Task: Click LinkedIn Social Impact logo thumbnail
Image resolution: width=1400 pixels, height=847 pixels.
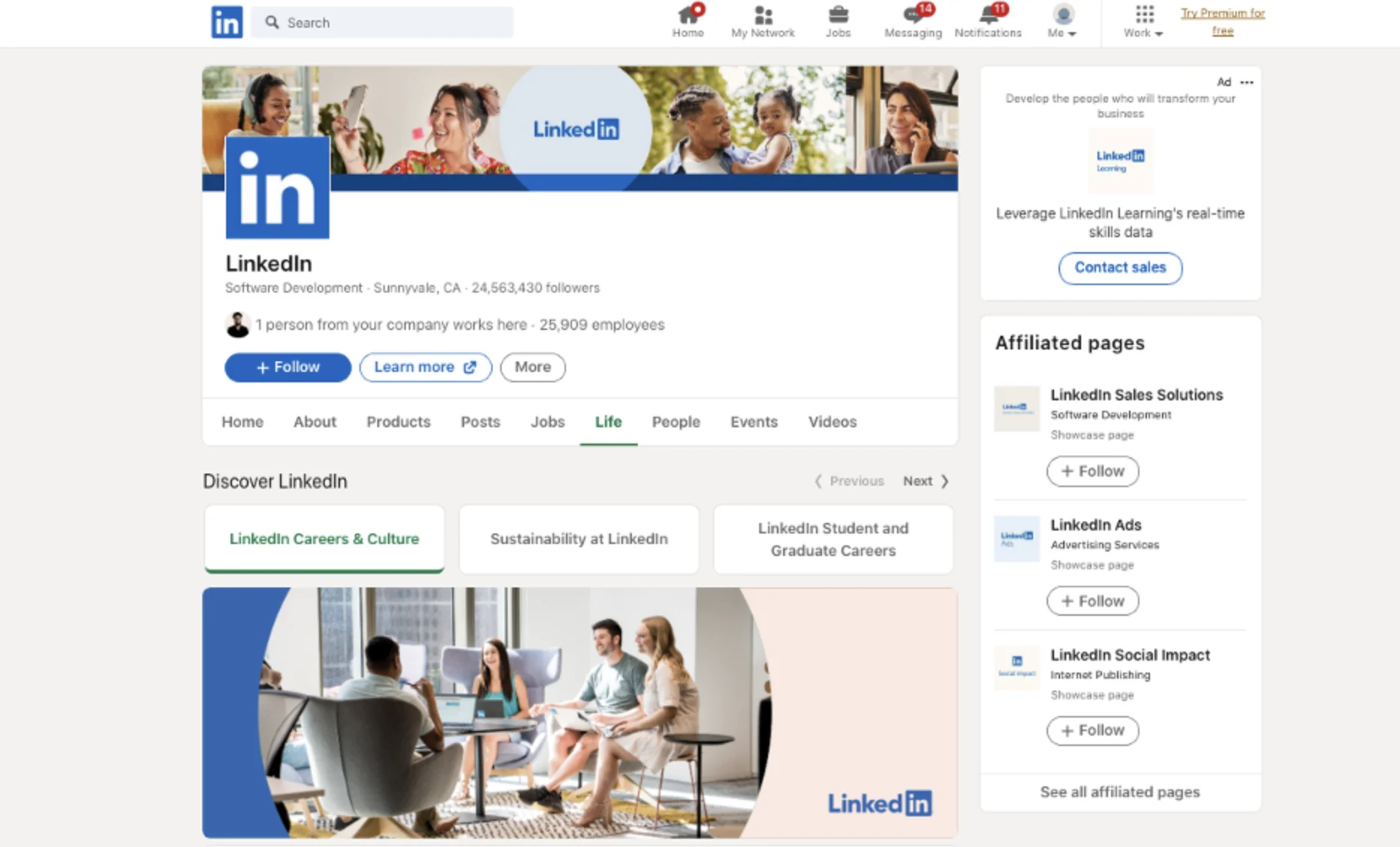Action: point(1017,667)
